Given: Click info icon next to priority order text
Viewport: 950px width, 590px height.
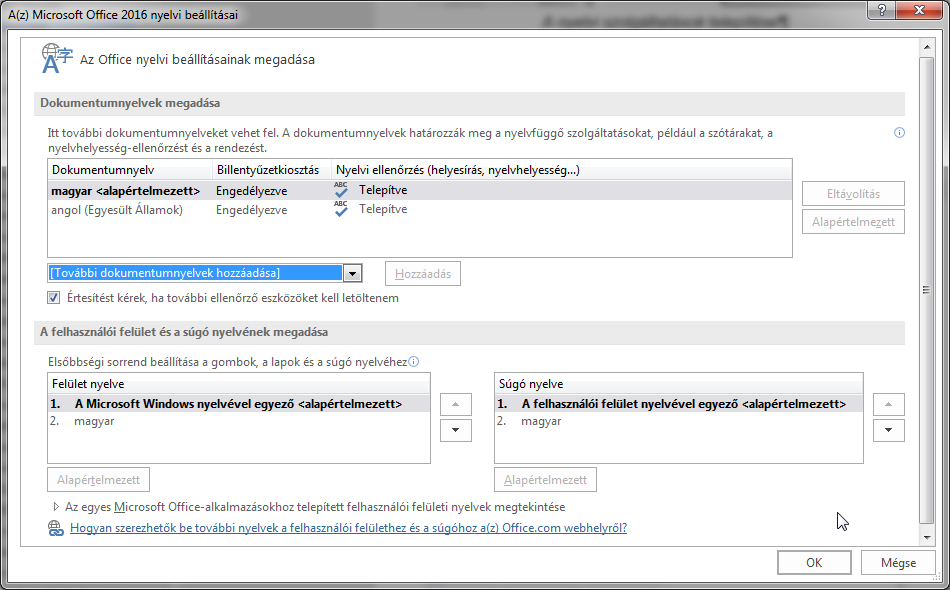Looking at the screenshot, I should coord(413,362).
